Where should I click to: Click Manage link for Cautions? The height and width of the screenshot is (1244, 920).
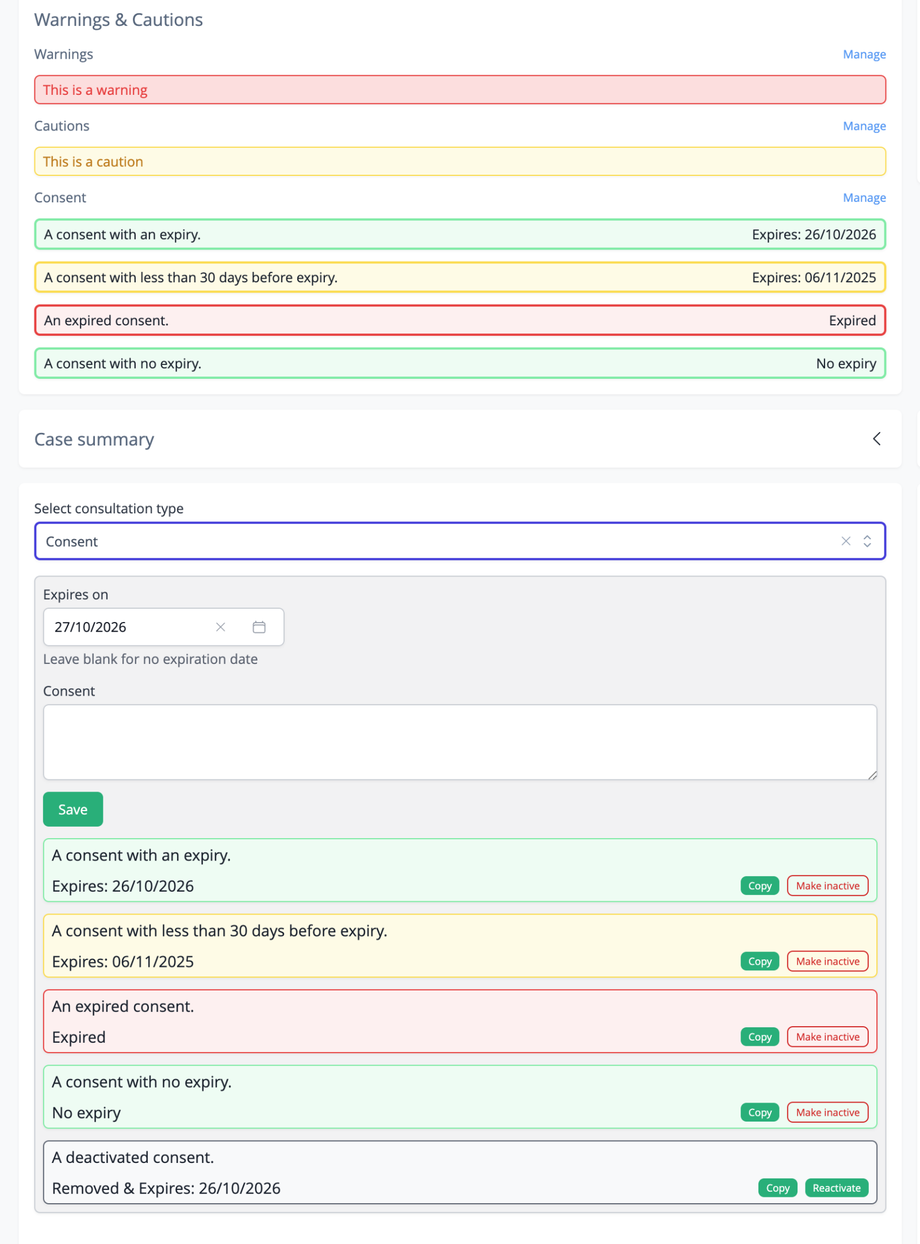(864, 126)
